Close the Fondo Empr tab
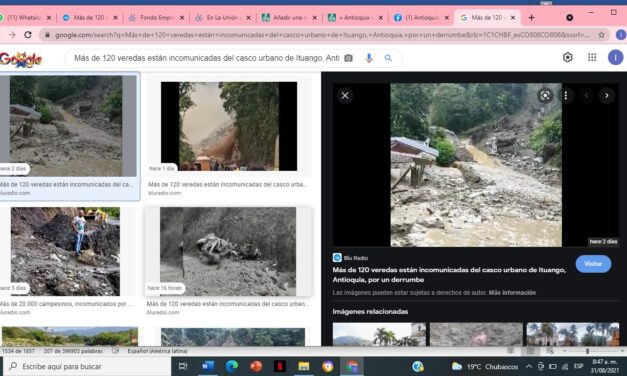627x376 pixels. (182, 18)
